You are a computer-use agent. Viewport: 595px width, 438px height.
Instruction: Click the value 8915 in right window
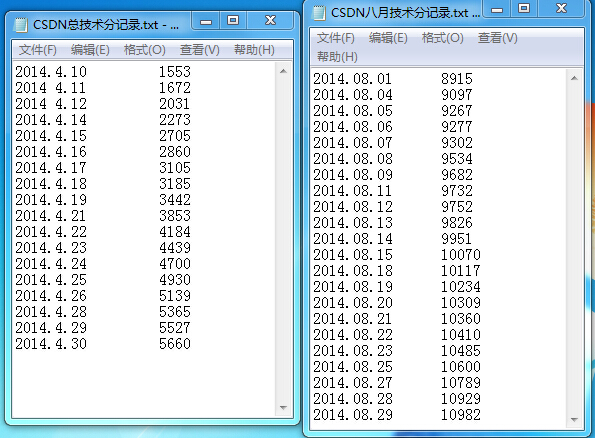pos(456,79)
